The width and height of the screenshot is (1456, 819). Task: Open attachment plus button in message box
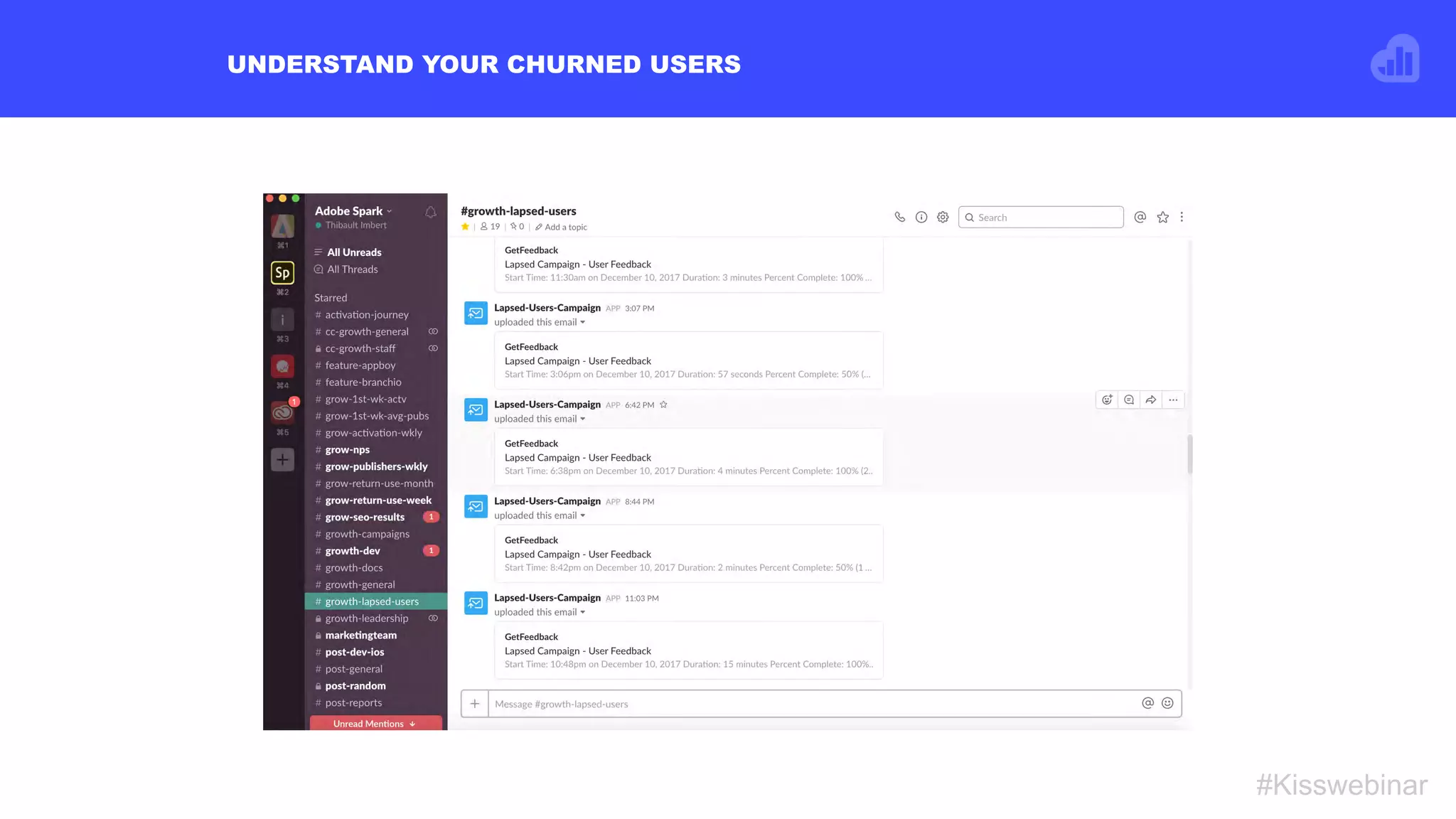475,704
